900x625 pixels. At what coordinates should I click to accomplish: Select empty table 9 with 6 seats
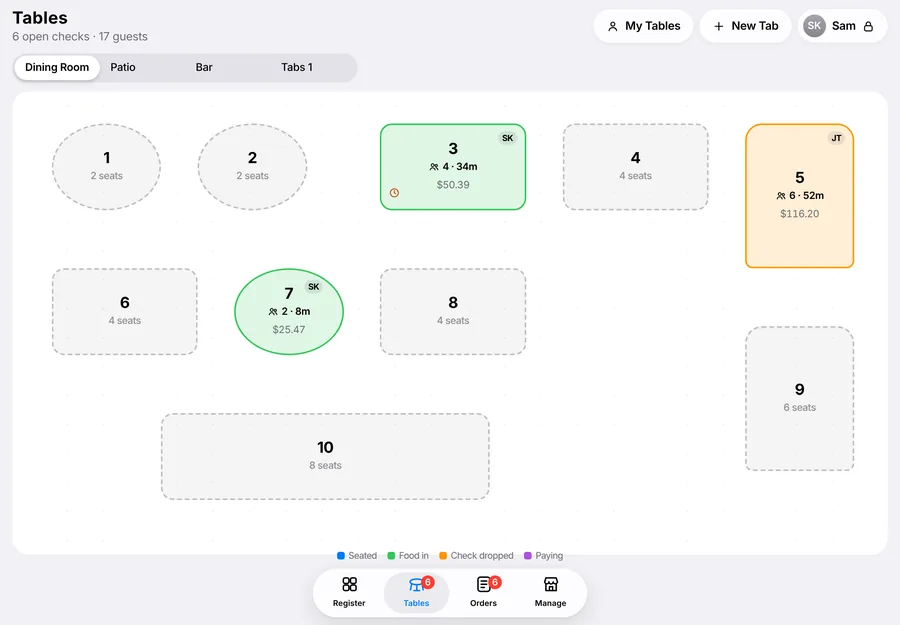point(800,399)
